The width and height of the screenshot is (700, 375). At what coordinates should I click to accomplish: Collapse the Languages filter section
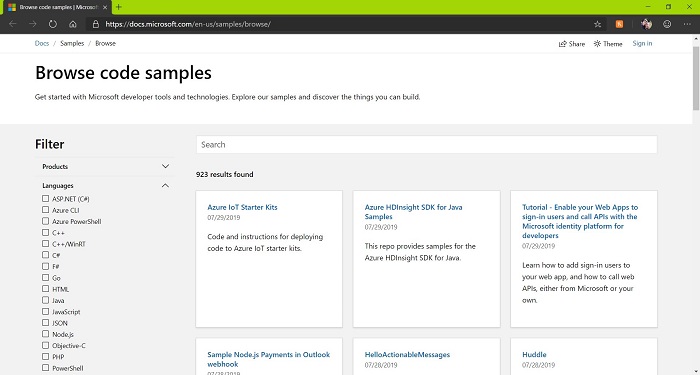(x=105, y=186)
